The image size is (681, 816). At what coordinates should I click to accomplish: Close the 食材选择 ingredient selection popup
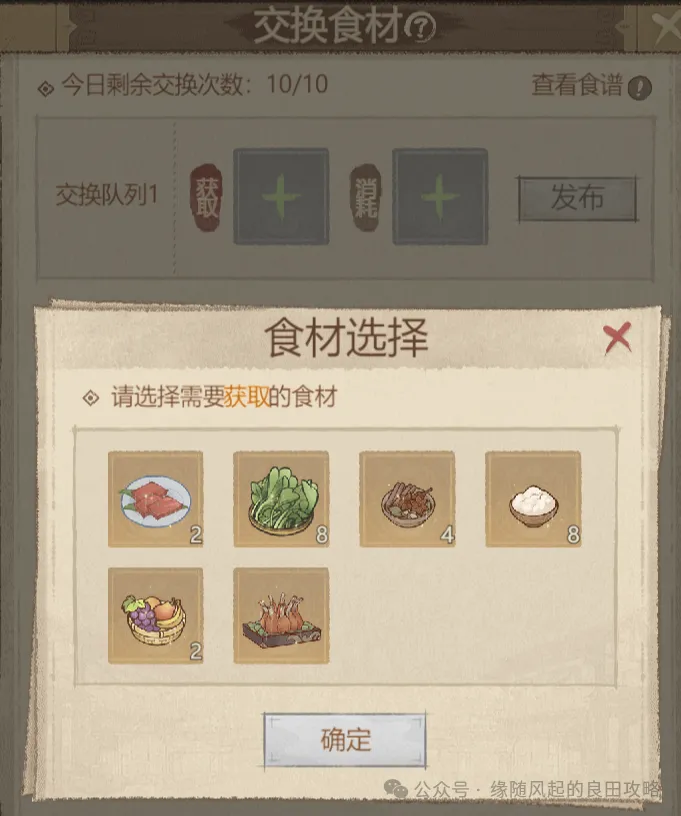click(618, 338)
